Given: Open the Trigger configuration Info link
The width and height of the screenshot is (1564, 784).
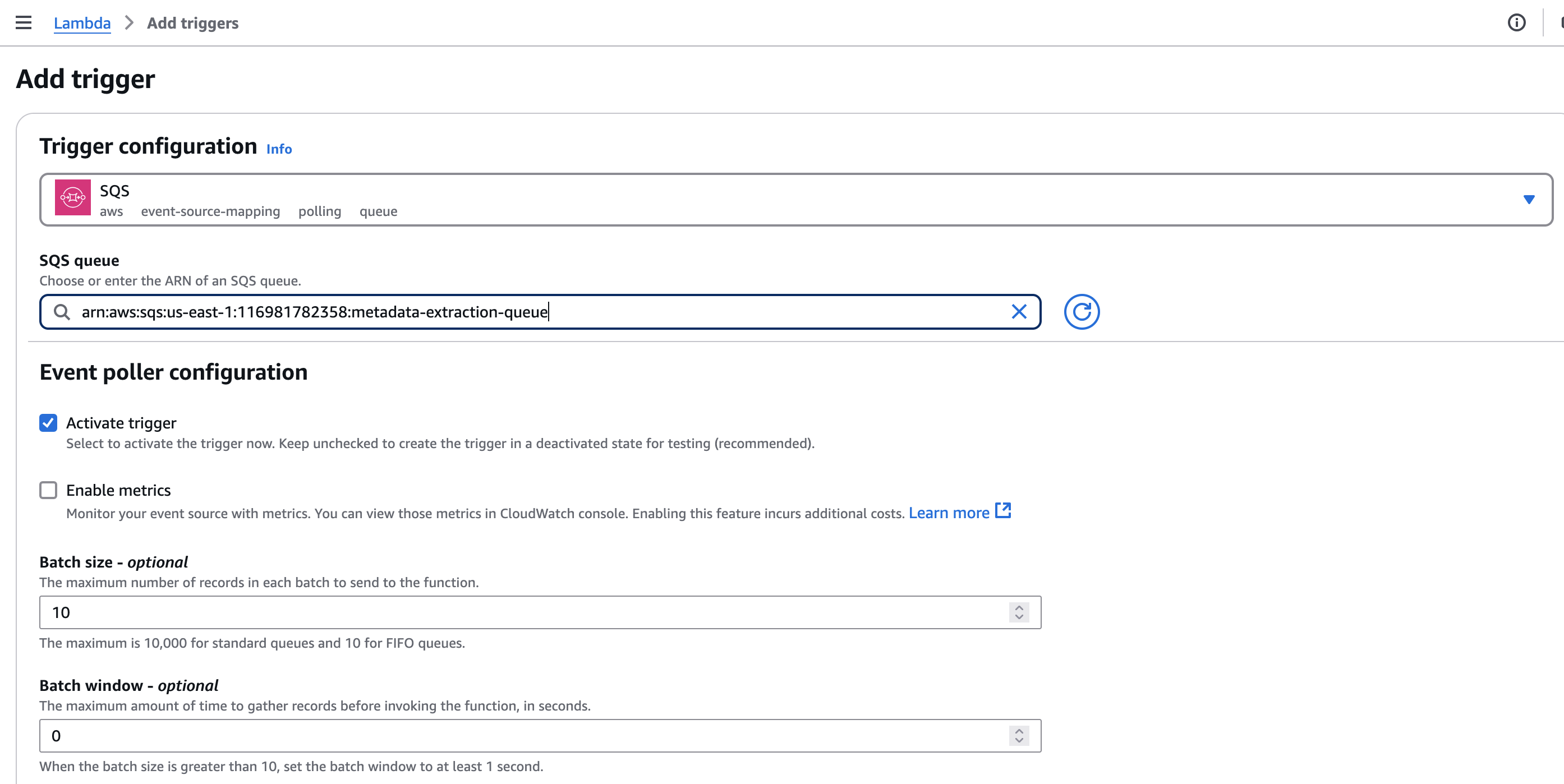Looking at the screenshot, I should click(279, 149).
